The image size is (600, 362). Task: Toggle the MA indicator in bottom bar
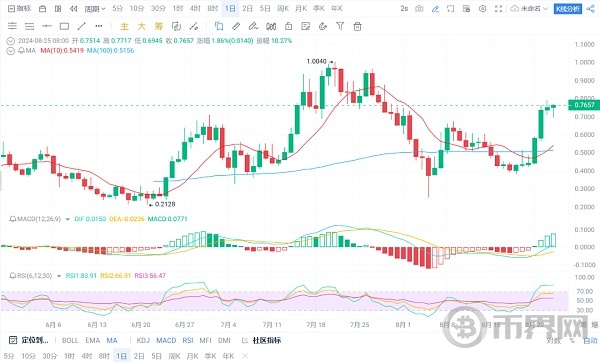click(112, 340)
